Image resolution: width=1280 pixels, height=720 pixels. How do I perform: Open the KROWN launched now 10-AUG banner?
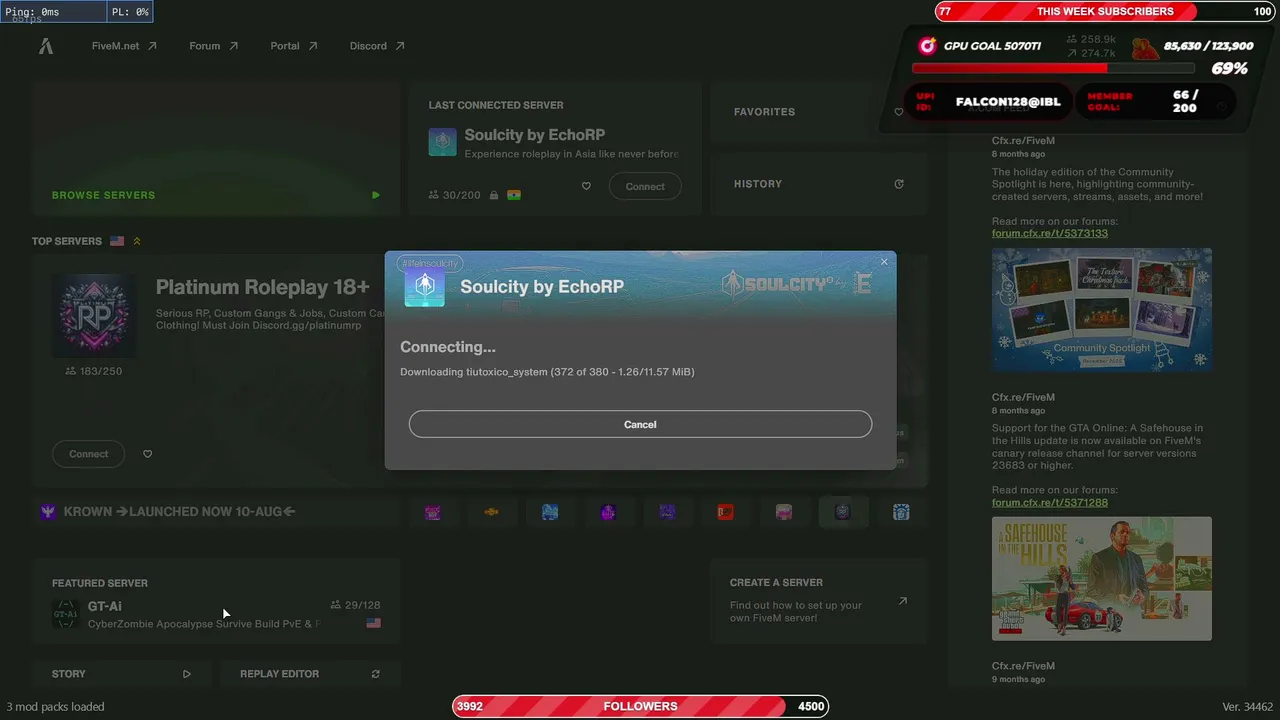(x=180, y=512)
